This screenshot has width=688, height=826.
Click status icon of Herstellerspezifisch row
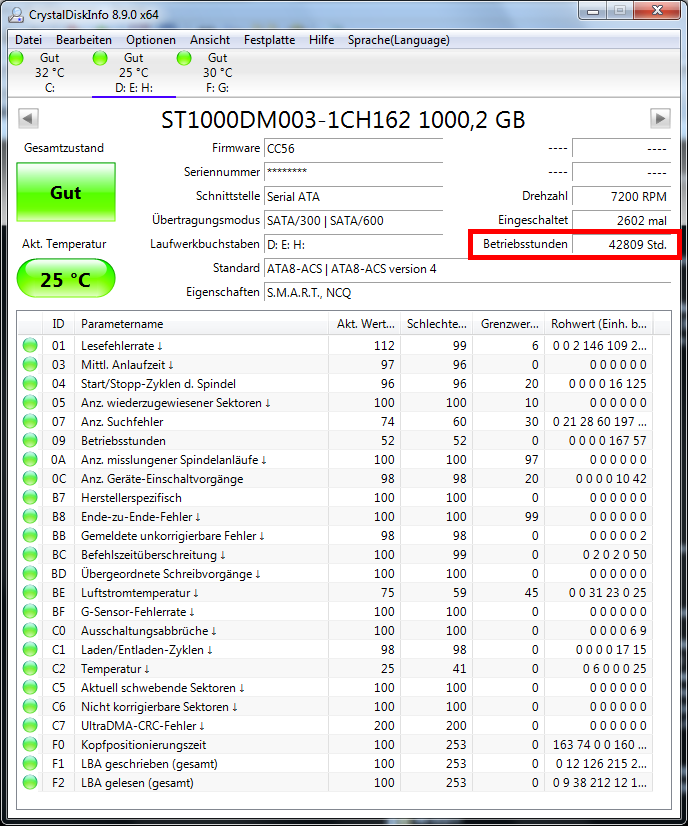click(30, 498)
